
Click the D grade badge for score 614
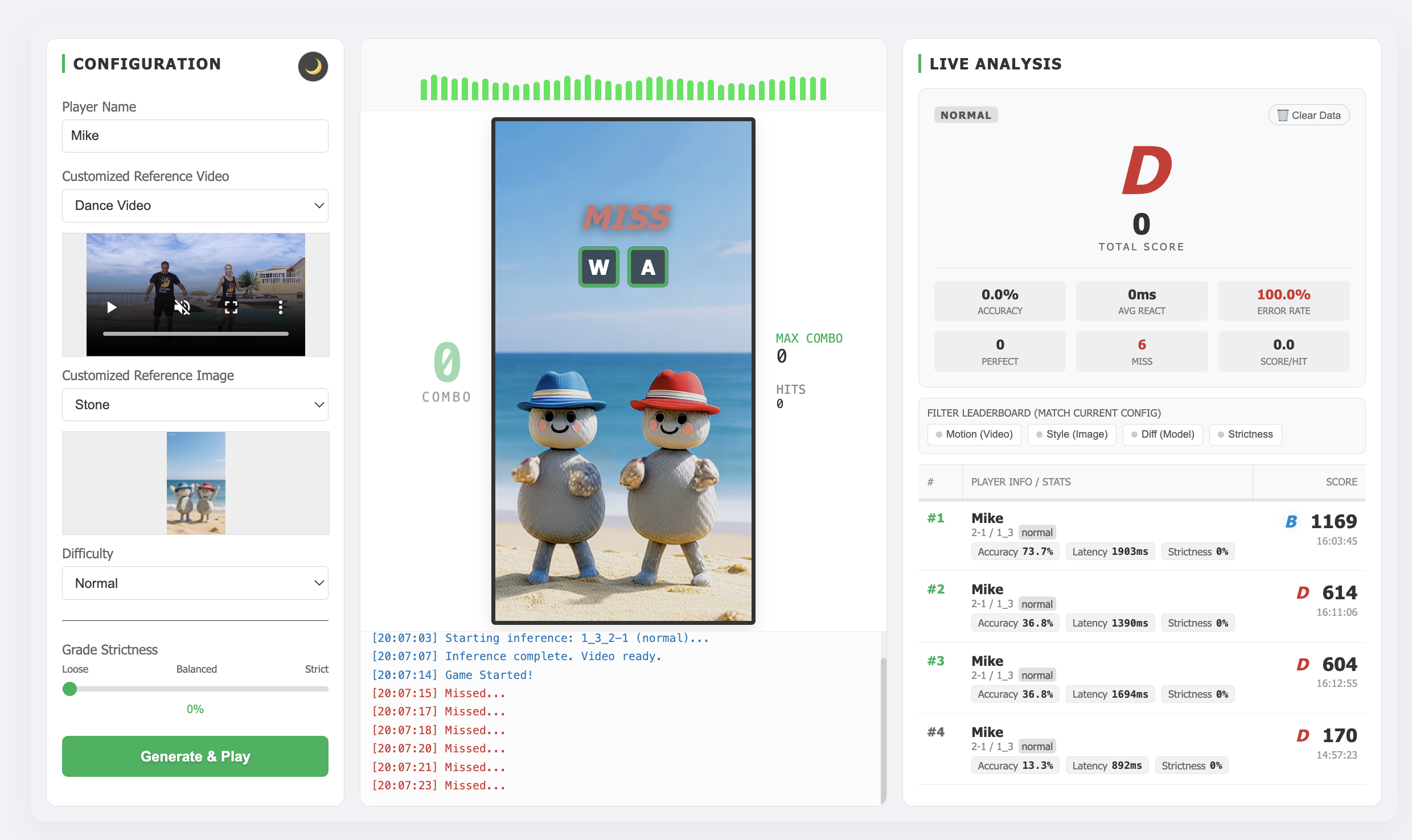(1302, 593)
